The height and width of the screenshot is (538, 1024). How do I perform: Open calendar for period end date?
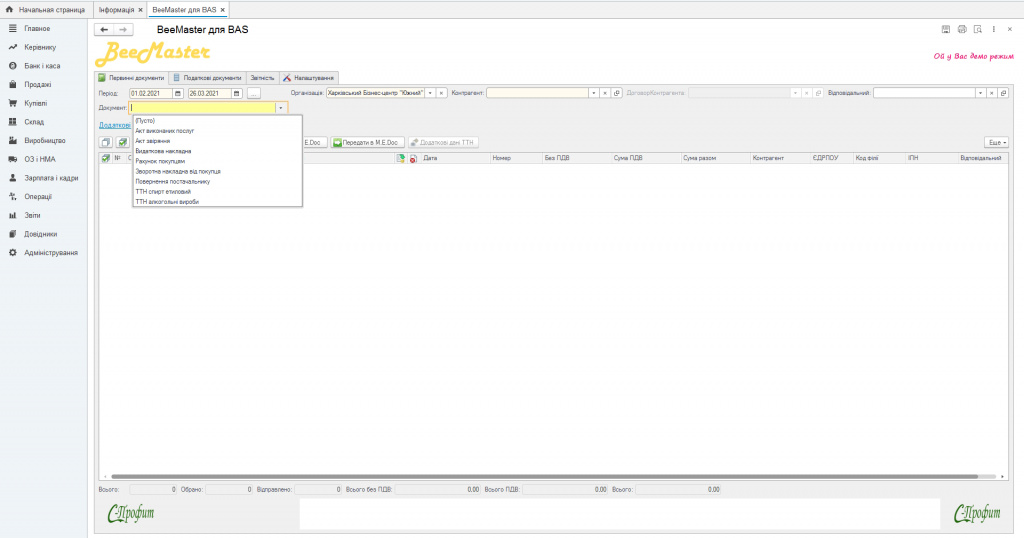(x=236, y=93)
